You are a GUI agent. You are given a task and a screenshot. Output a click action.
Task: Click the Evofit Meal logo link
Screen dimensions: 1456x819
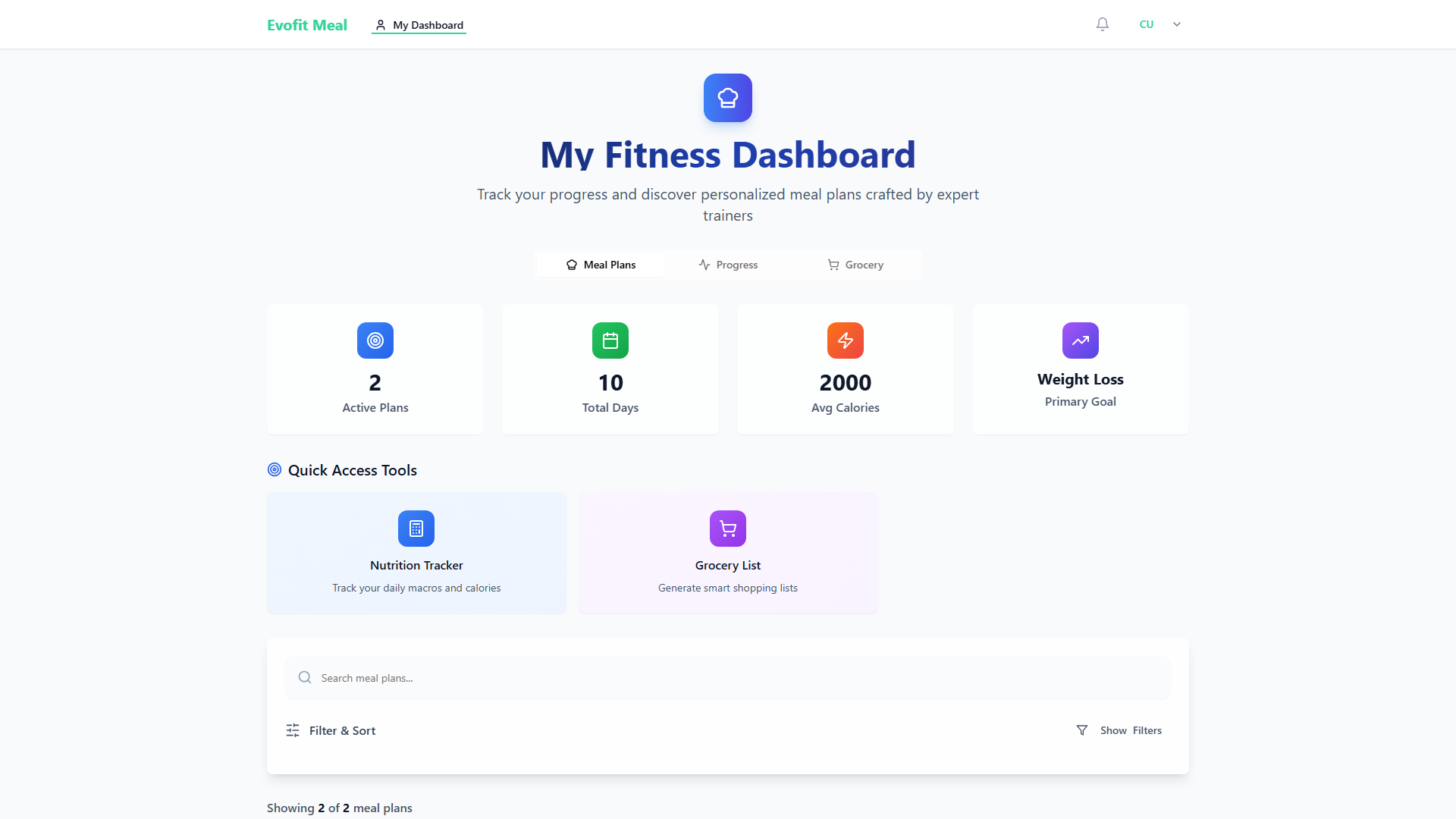point(307,25)
